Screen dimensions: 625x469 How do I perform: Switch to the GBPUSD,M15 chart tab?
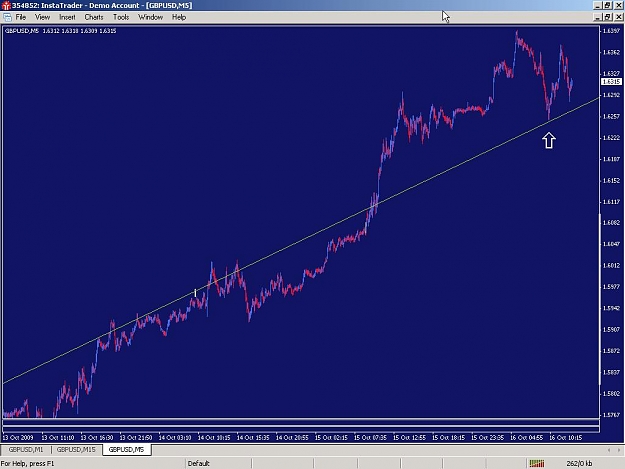coord(76,449)
